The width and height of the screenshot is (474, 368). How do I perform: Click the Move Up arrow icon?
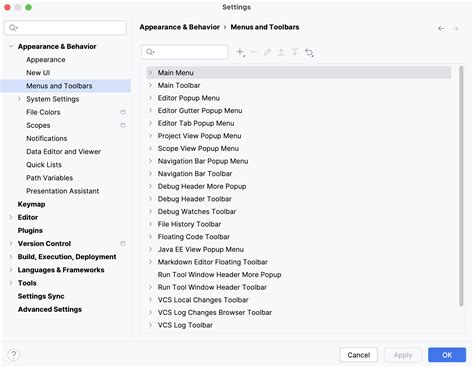point(281,52)
